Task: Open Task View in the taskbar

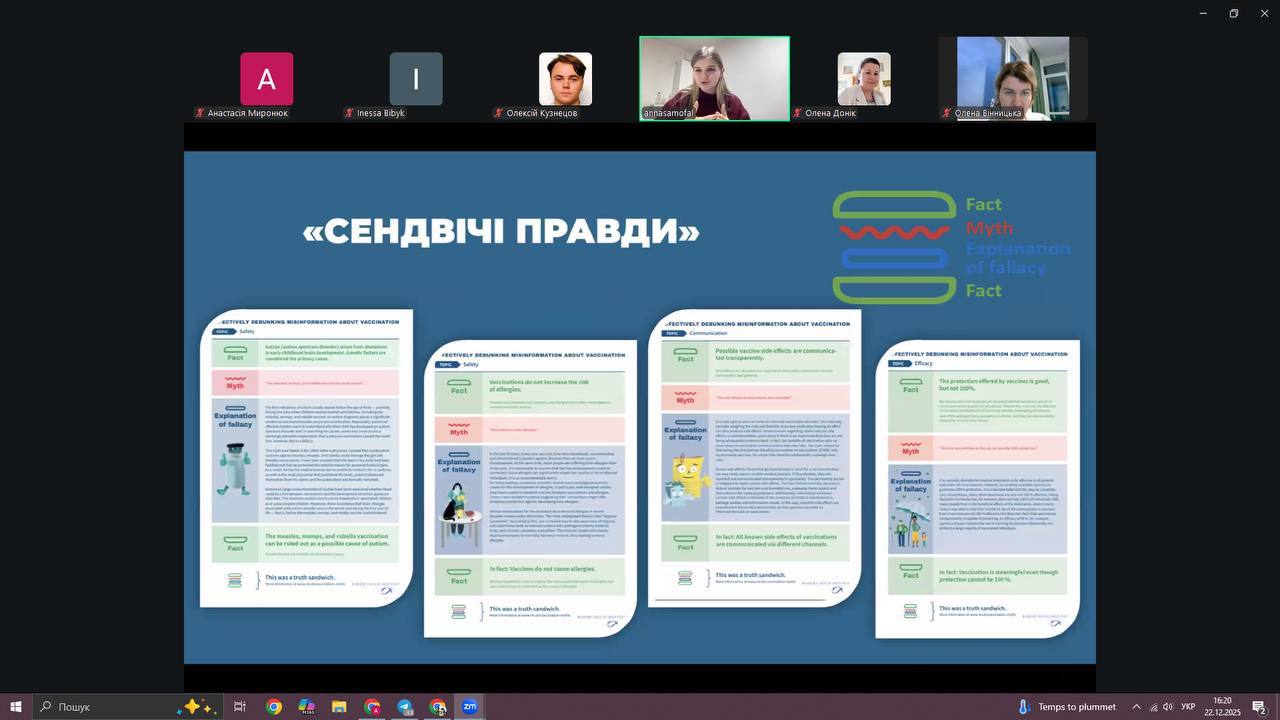Action: point(240,707)
